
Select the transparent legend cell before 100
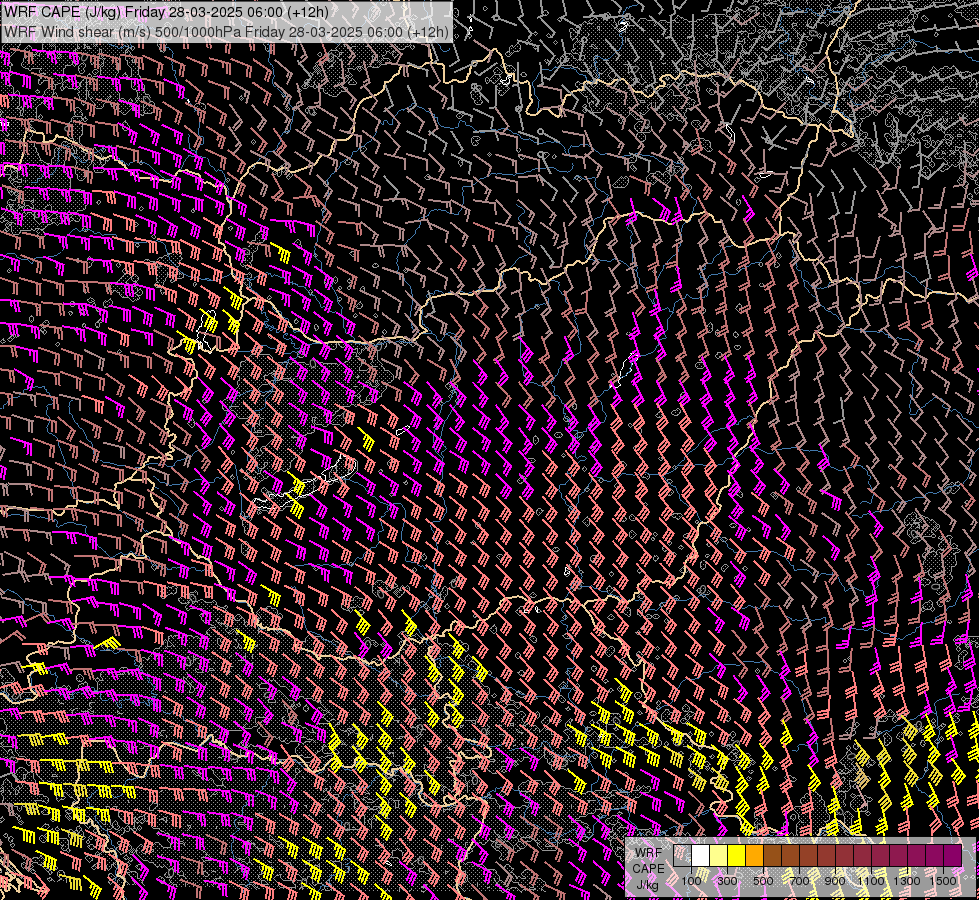tap(682, 856)
